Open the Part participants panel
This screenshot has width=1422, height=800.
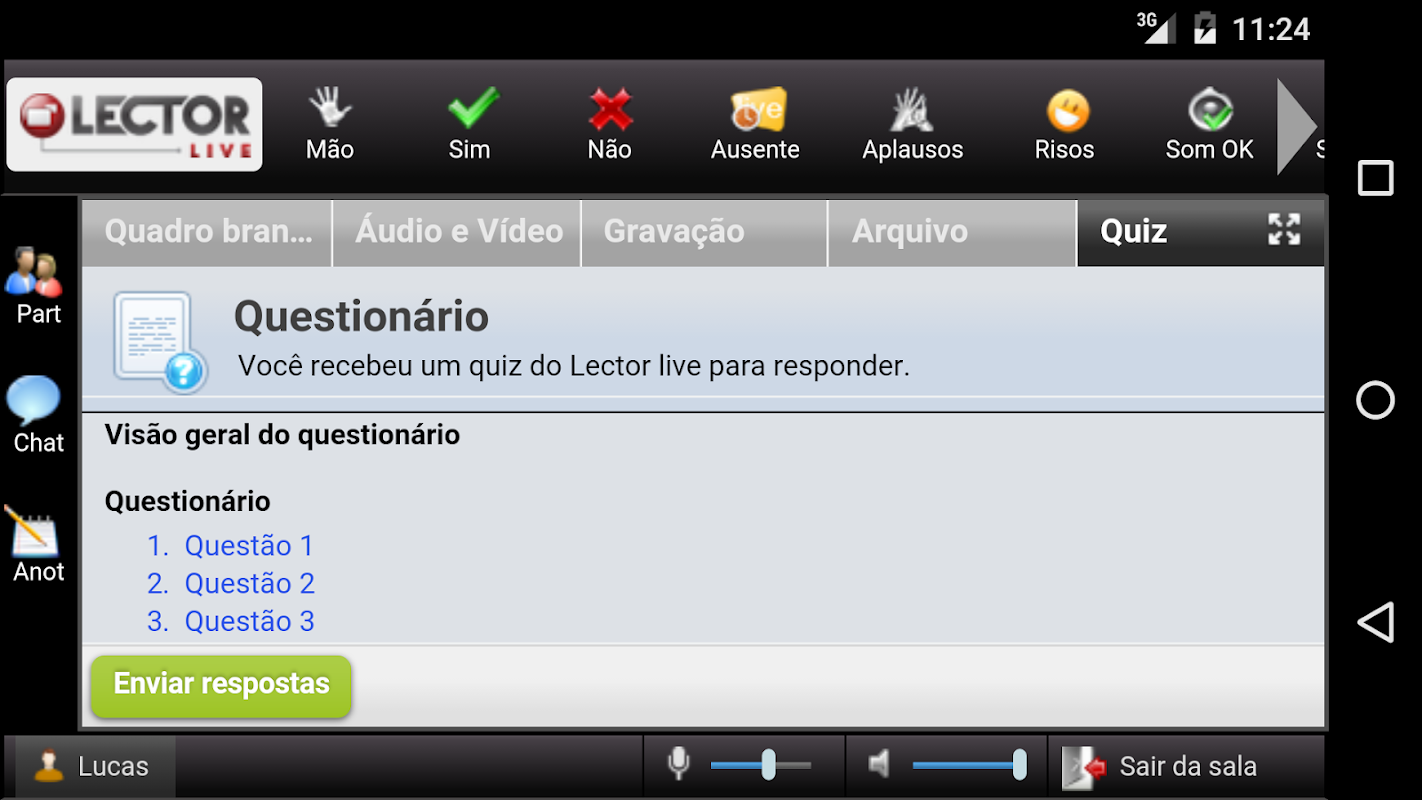coord(38,286)
